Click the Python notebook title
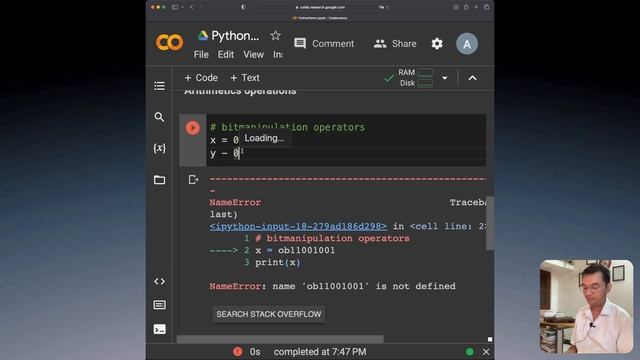Screen dimensions: 640x360 (x=235, y=36)
